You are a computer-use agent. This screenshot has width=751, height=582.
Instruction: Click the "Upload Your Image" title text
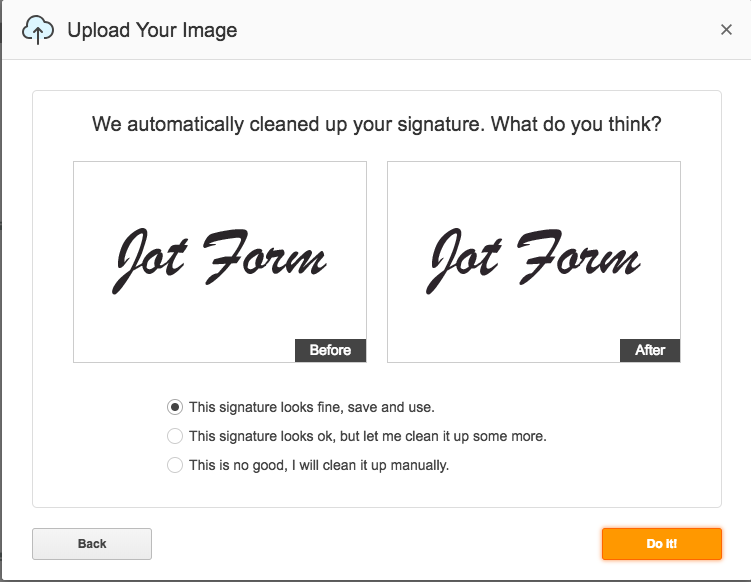(x=152, y=30)
